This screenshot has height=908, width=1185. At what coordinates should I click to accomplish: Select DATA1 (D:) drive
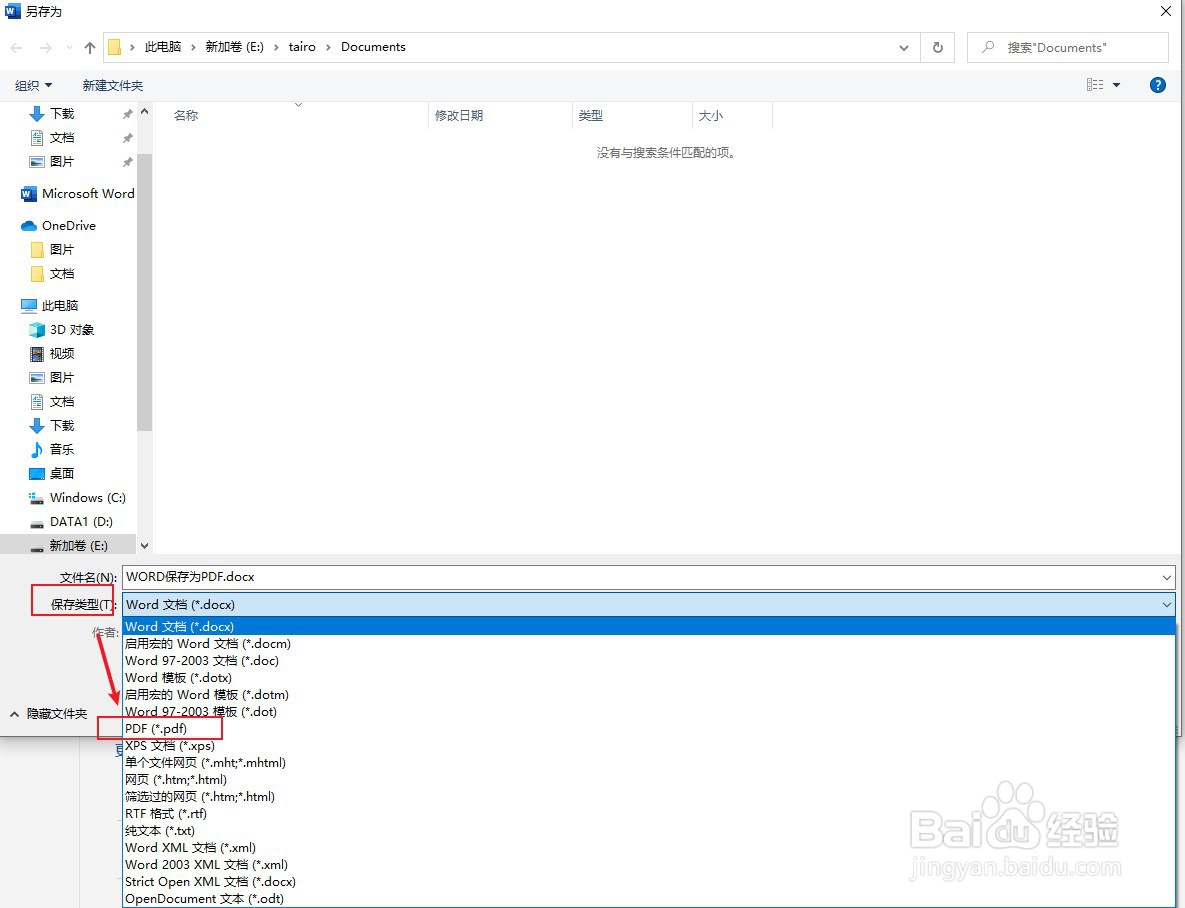(70, 522)
